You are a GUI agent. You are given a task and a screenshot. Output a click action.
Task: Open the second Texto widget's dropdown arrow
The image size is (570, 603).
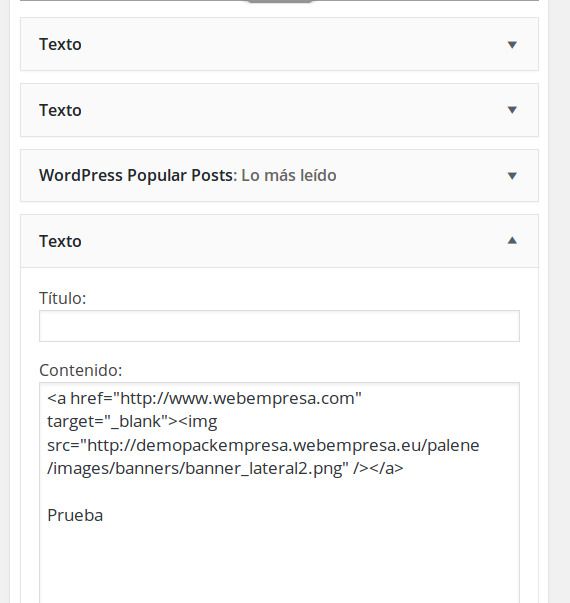[x=512, y=110]
